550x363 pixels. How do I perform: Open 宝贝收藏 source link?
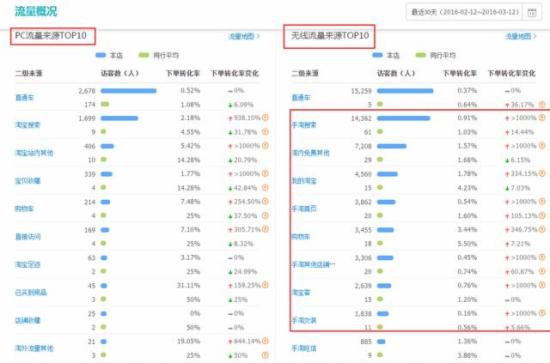coord(28,181)
